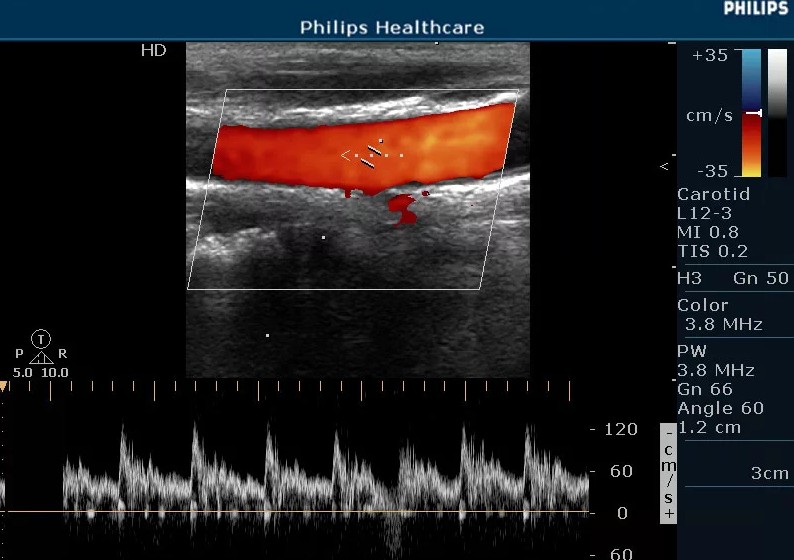Click the focal zone arrow beside the depth scale
794x560 pixels.
tap(664, 165)
